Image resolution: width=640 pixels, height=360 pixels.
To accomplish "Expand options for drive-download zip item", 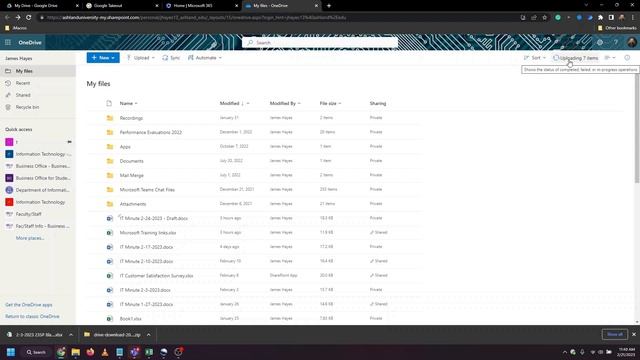I will coord(149,335).
